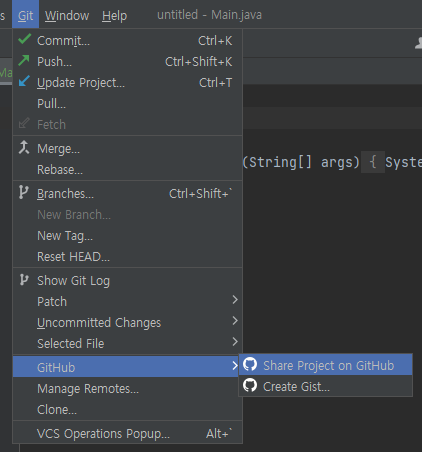Click GitHub logo beside Share Project

pos(250,365)
